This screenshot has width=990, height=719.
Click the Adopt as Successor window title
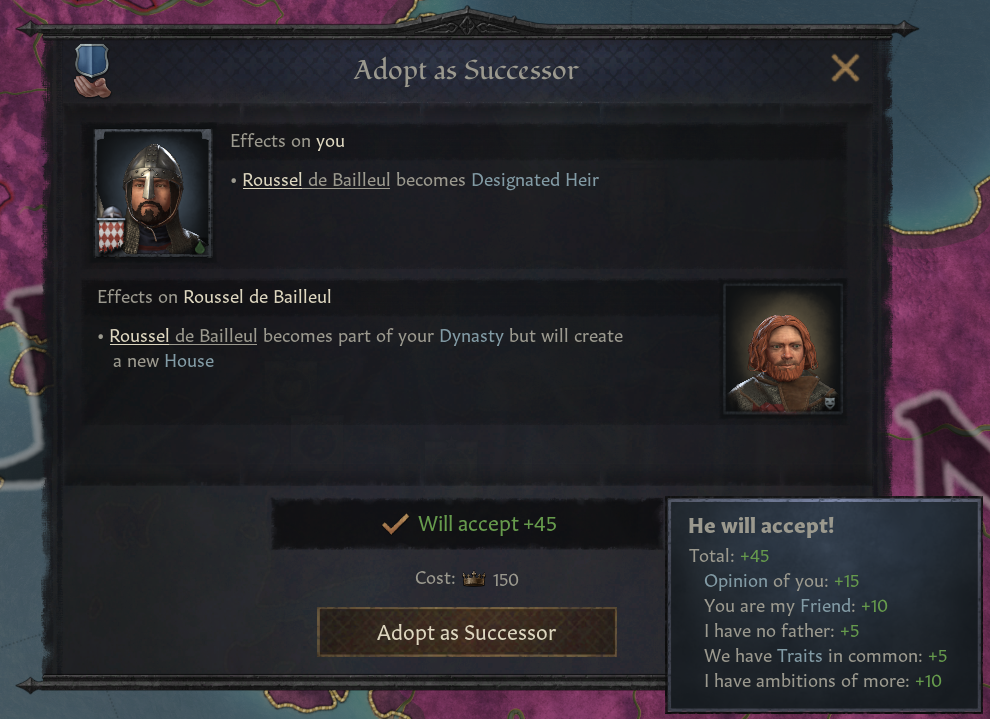(x=466, y=71)
